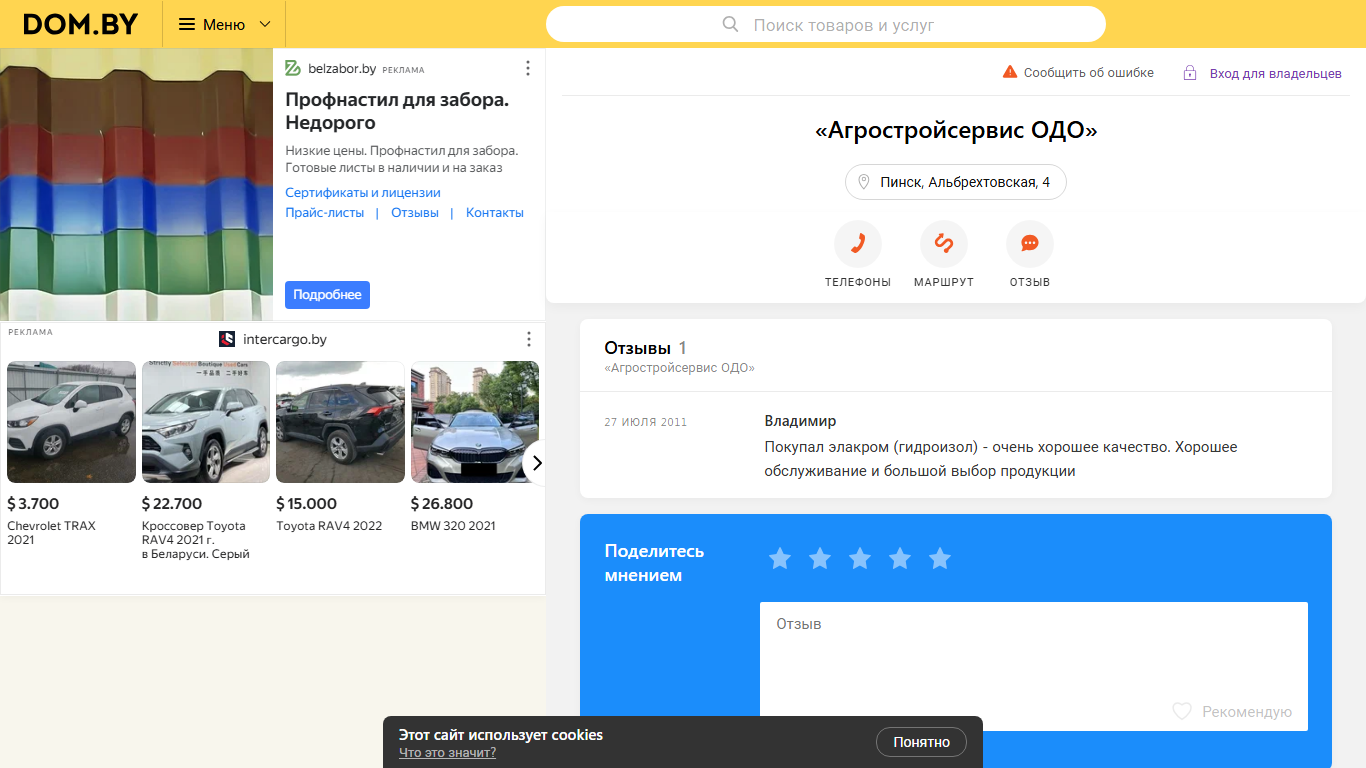Screen dimensions: 1366x768
Task: Open the three-dot menu of intercargo ad
Action: 529,339
